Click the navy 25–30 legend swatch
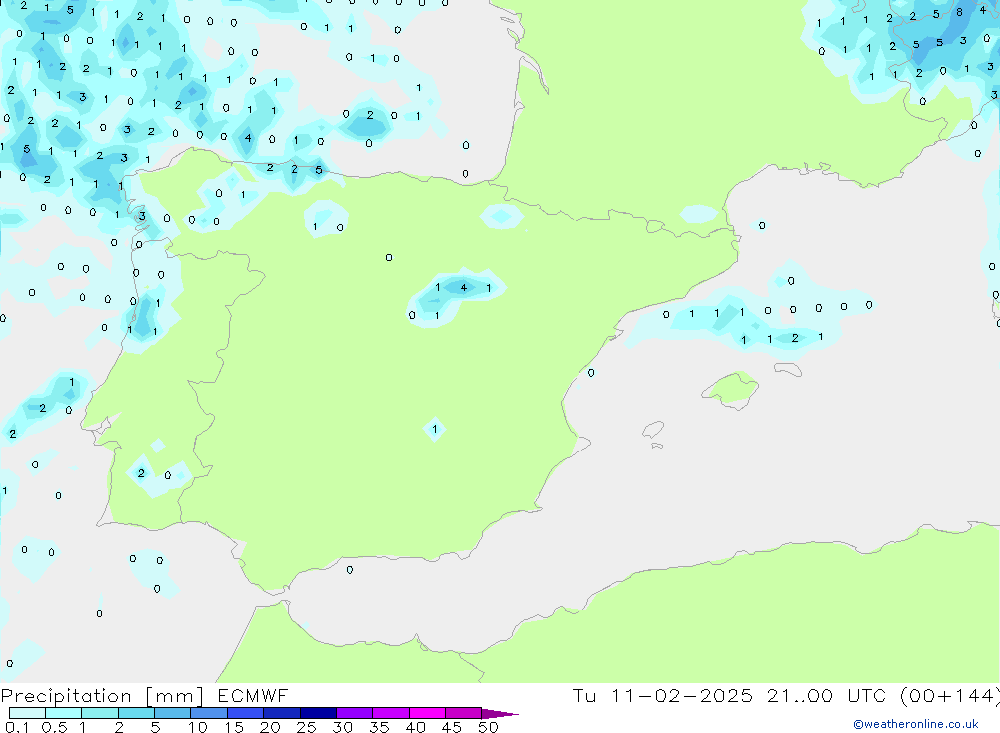Screen dimensions: 1000x733 point(318,713)
